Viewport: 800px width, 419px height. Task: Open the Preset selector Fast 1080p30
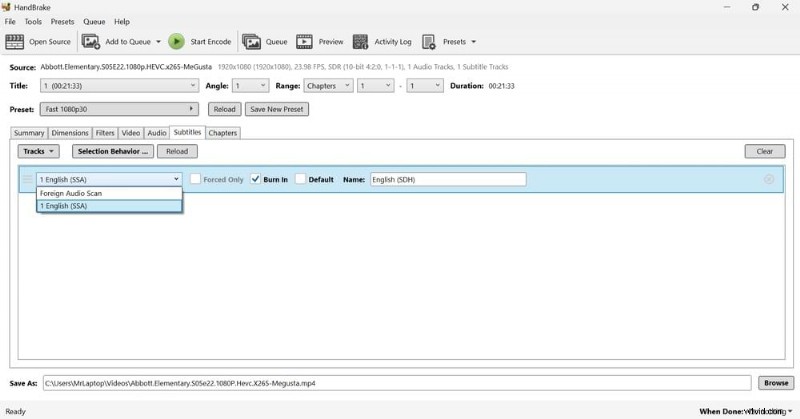[x=119, y=109]
